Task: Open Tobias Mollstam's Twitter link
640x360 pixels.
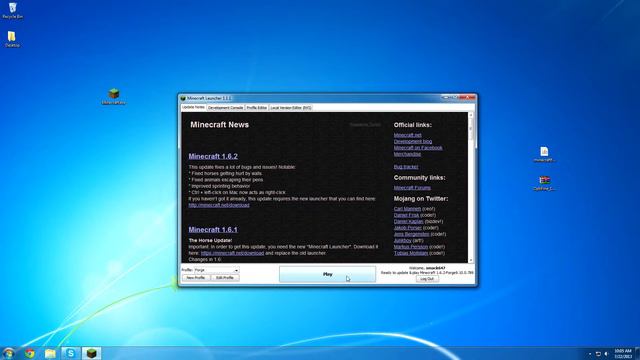Action: [x=411, y=253]
